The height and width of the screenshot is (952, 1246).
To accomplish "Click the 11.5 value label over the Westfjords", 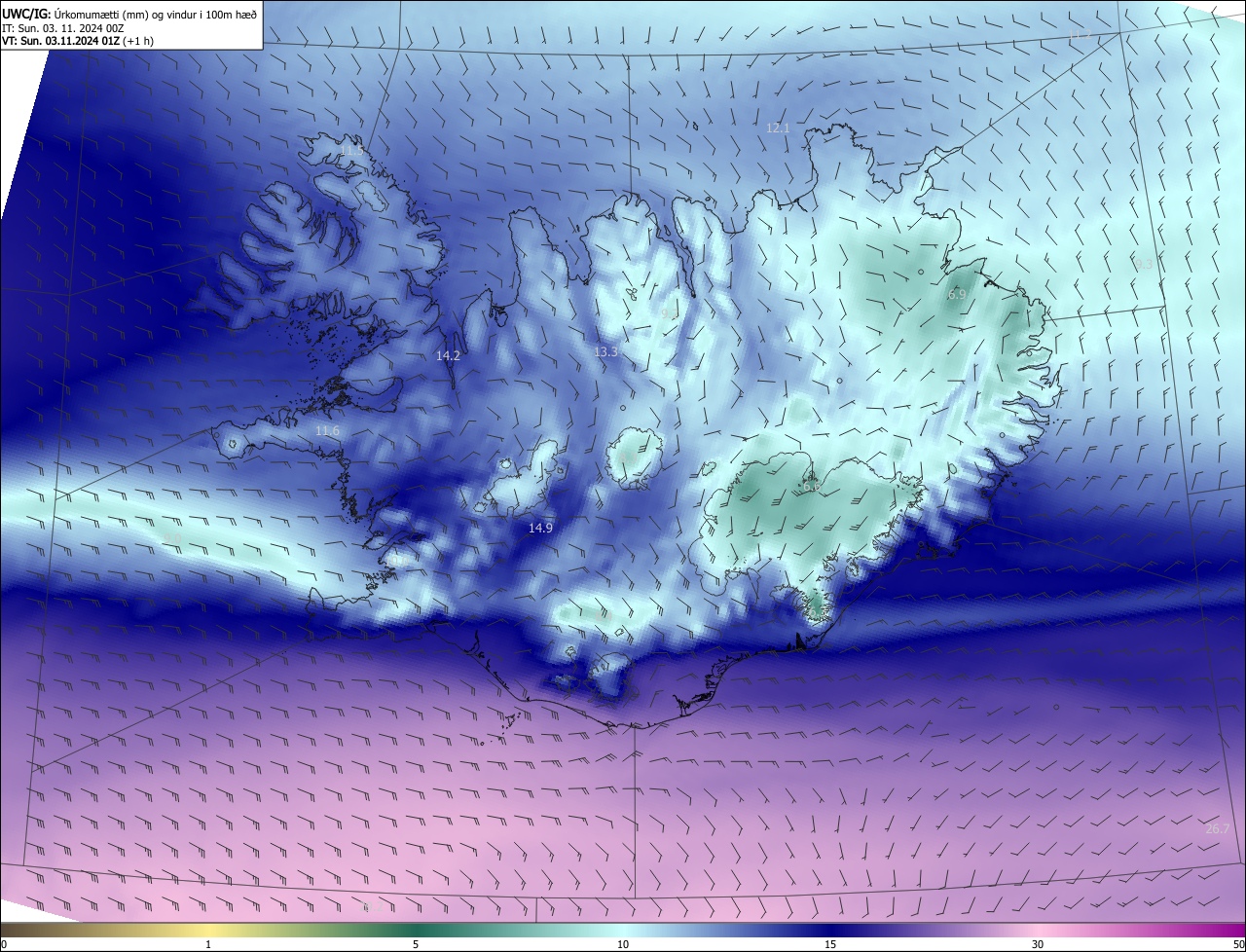I will (351, 151).
